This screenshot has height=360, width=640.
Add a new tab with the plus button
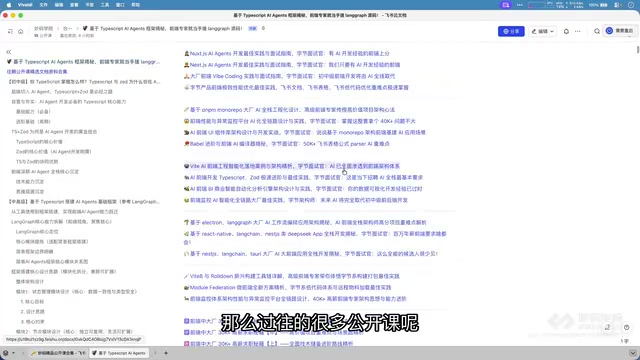166,353
